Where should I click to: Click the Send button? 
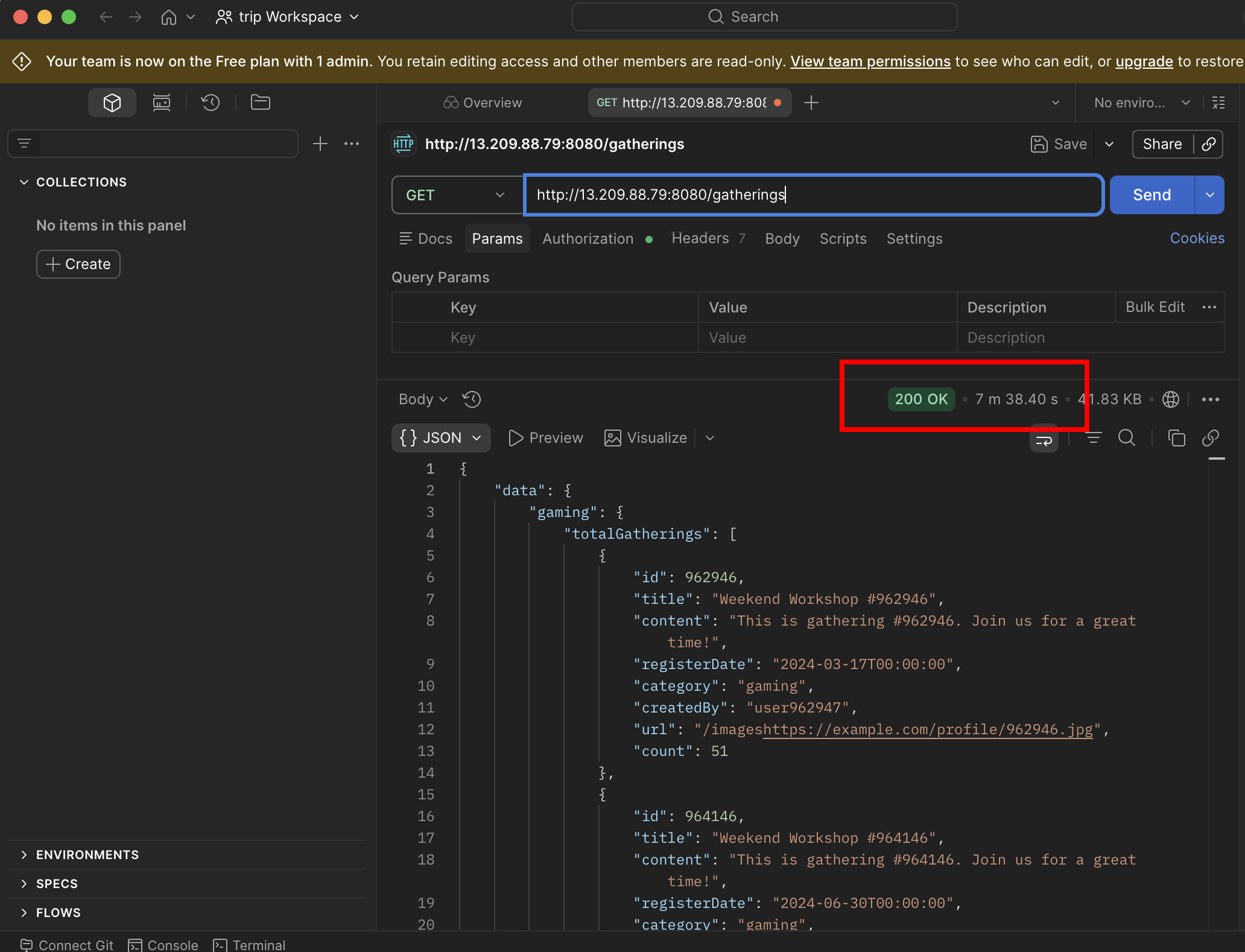[1152, 195]
